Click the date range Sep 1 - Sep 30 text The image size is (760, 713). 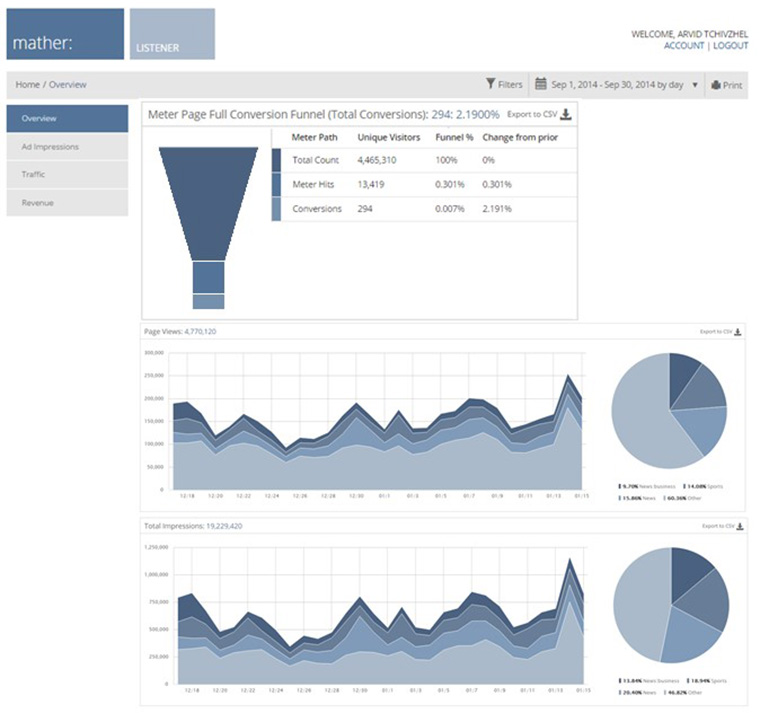(617, 85)
